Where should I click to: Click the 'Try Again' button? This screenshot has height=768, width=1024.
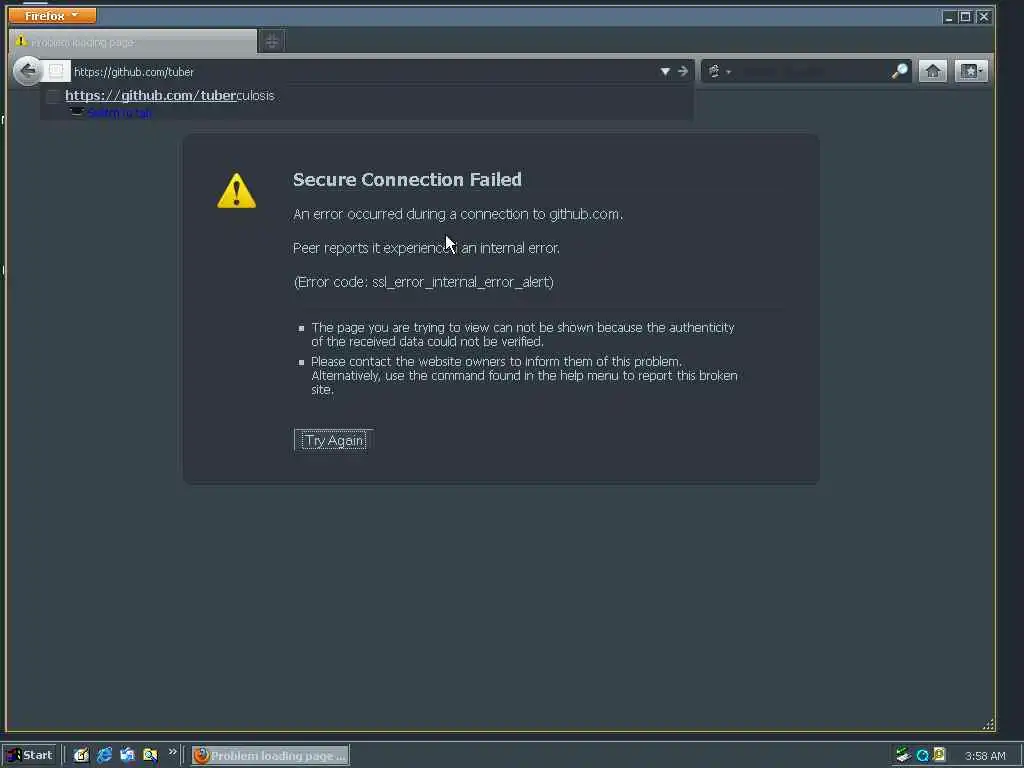click(333, 441)
